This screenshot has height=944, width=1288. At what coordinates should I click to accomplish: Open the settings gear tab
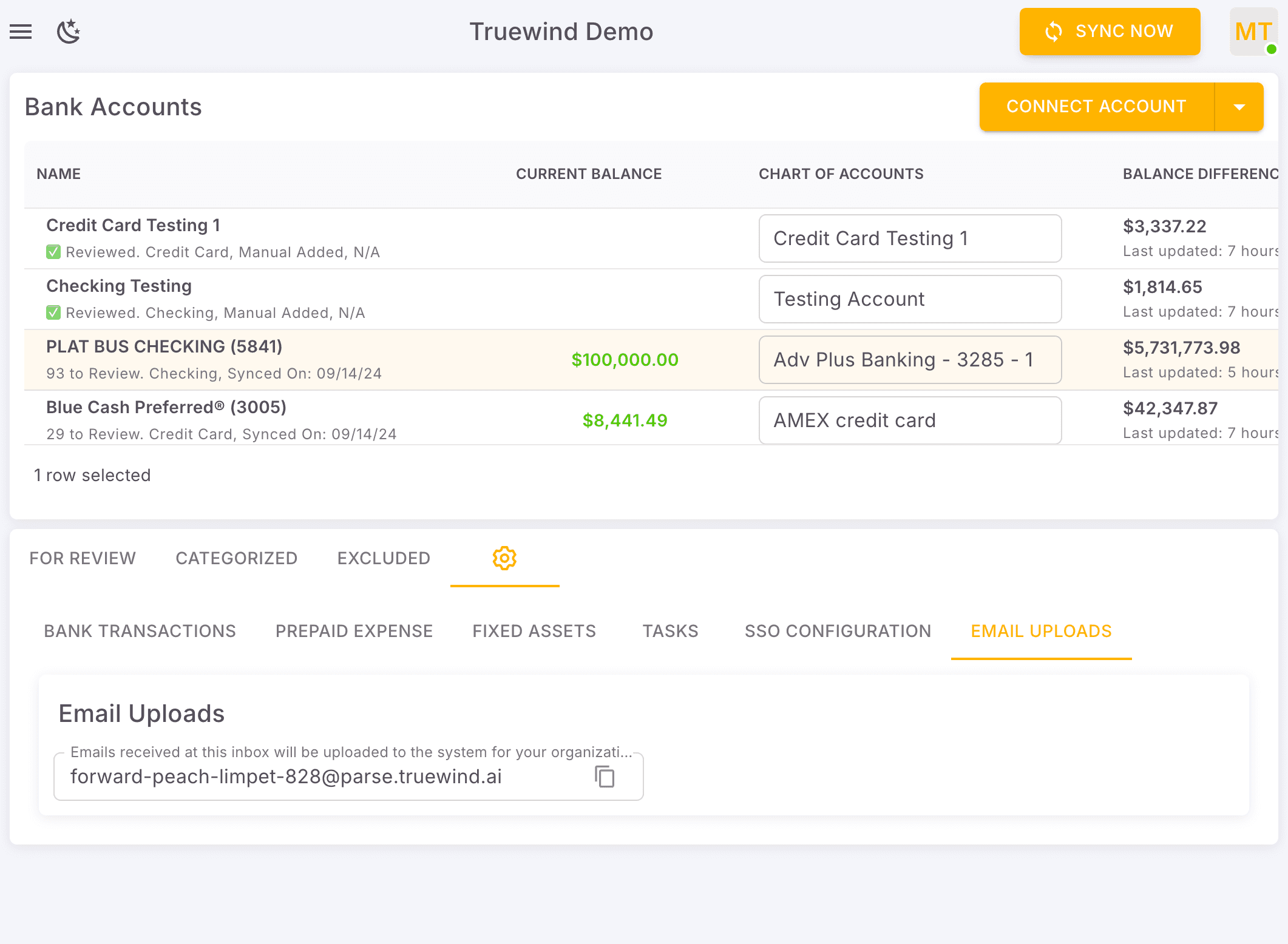[504, 558]
